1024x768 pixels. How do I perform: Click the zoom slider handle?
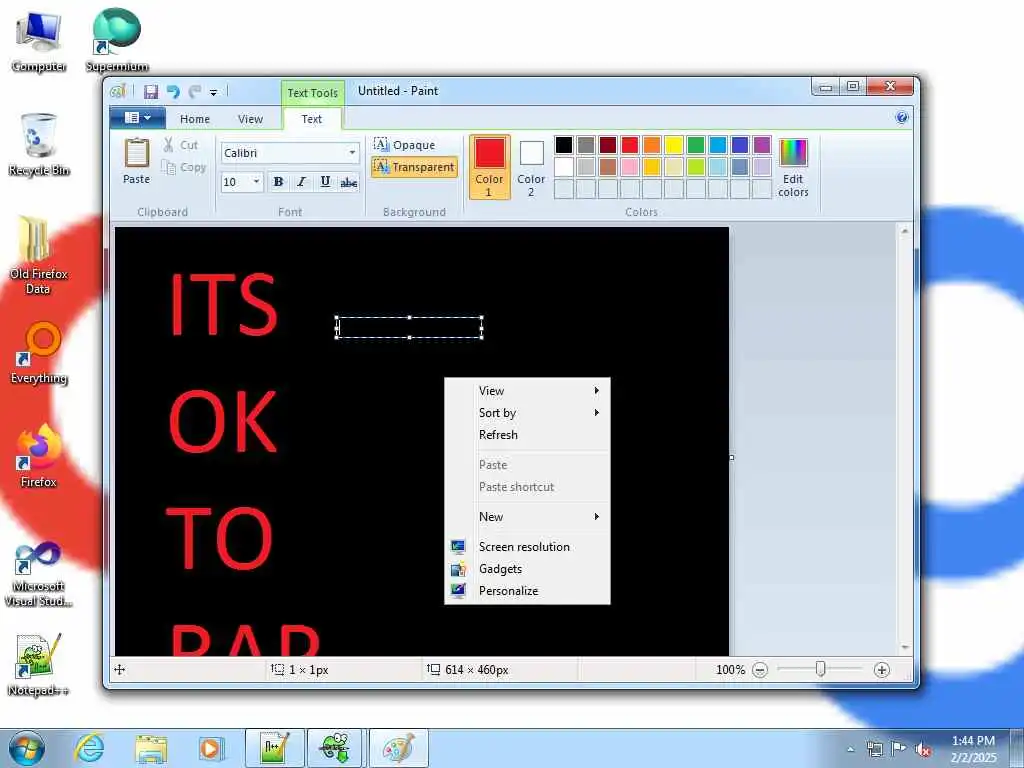pyautogui.click(x=820, y=669)
